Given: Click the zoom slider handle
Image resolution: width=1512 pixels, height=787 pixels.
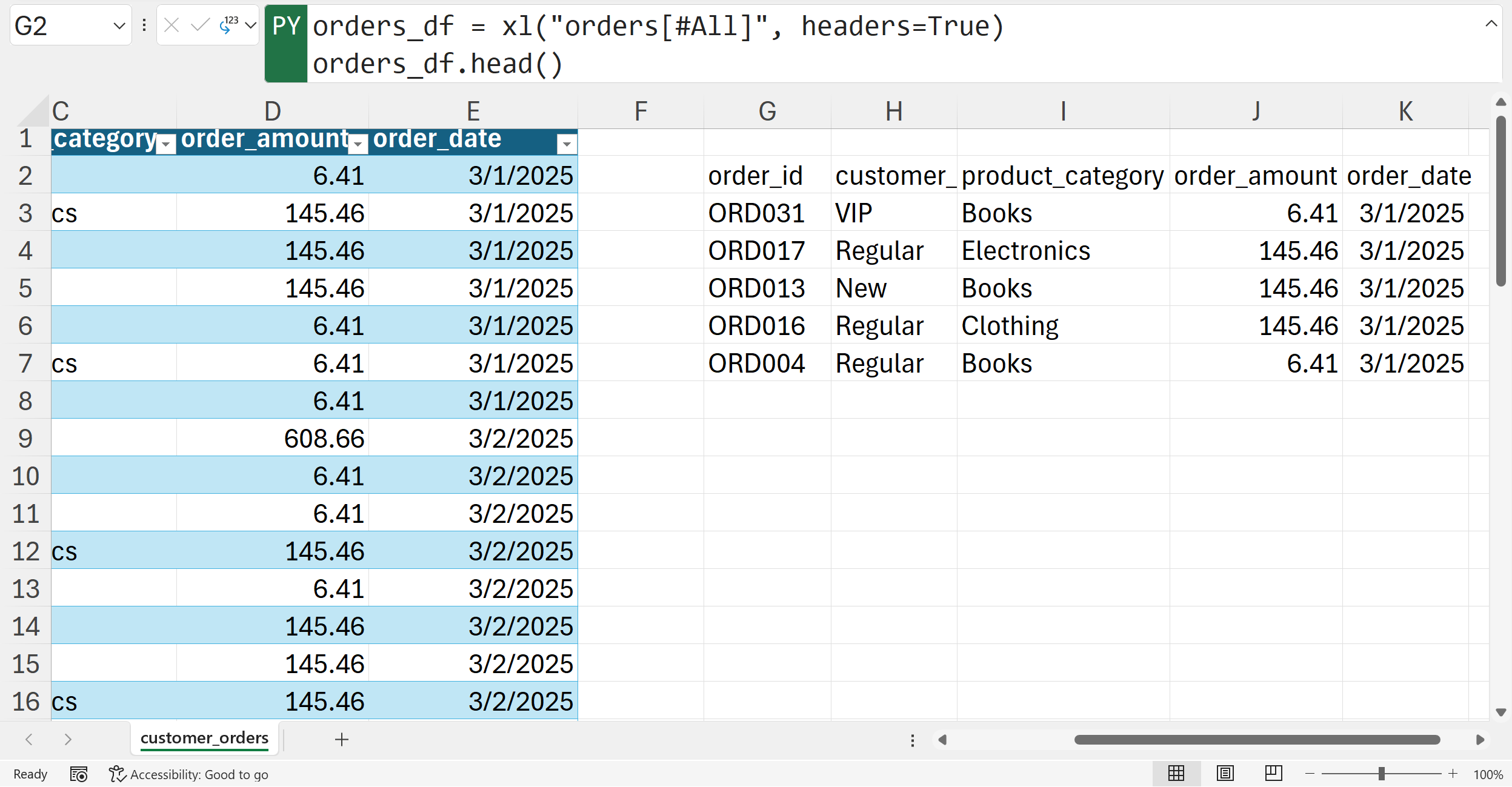Looking at the screenshot, I should [x=1381, y=774].
